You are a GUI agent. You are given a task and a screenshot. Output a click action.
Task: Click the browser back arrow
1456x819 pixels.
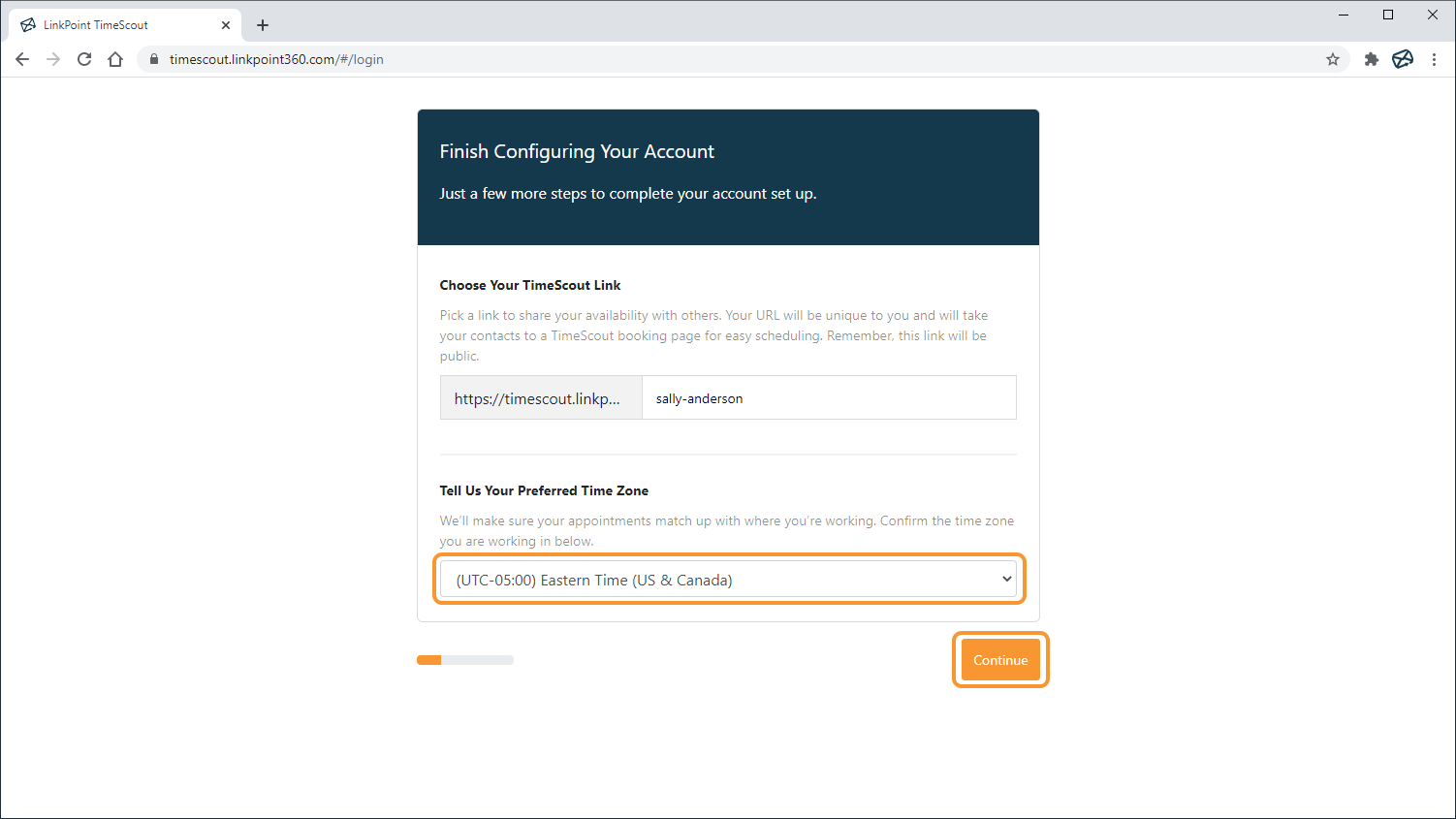(x=22, y=59)
